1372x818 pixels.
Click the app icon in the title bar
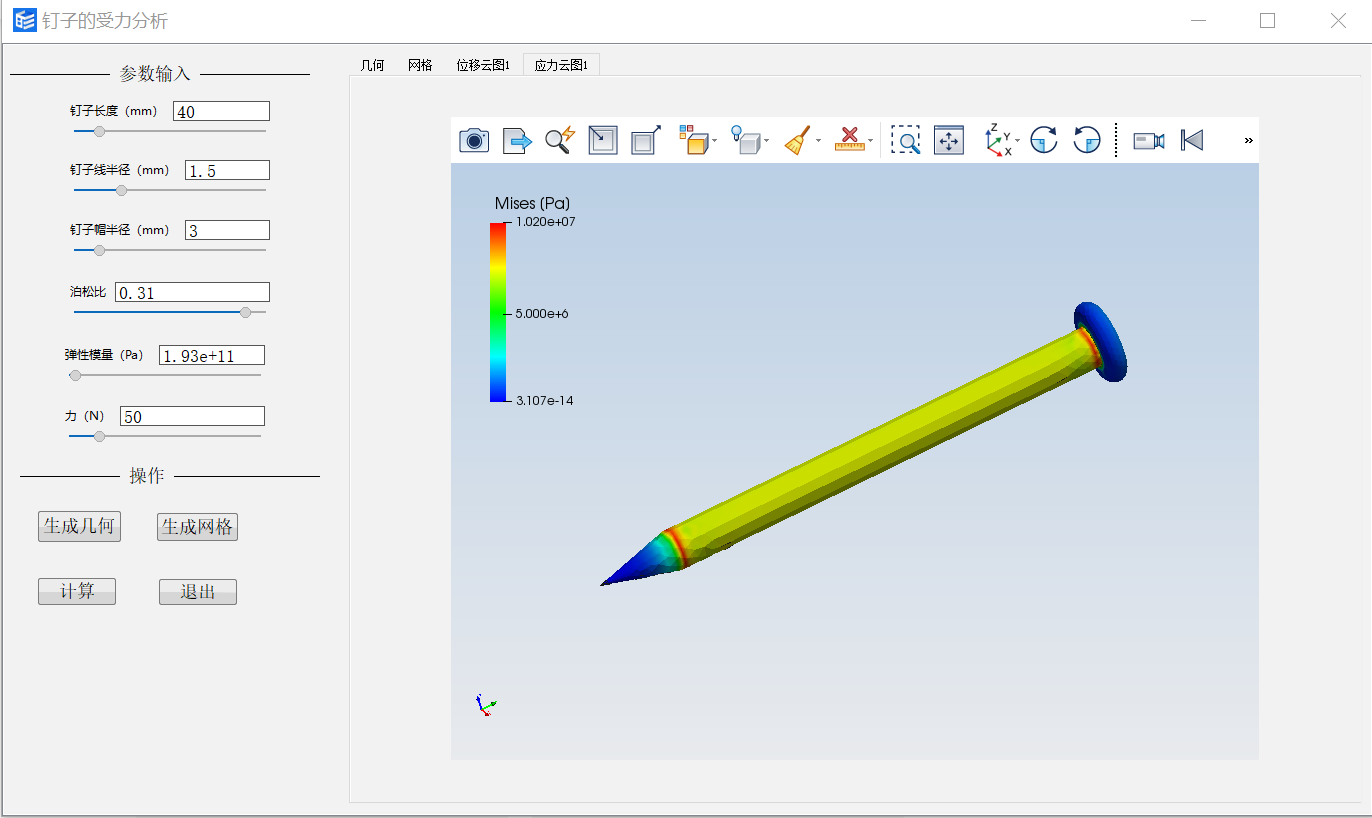click(25, 20)
